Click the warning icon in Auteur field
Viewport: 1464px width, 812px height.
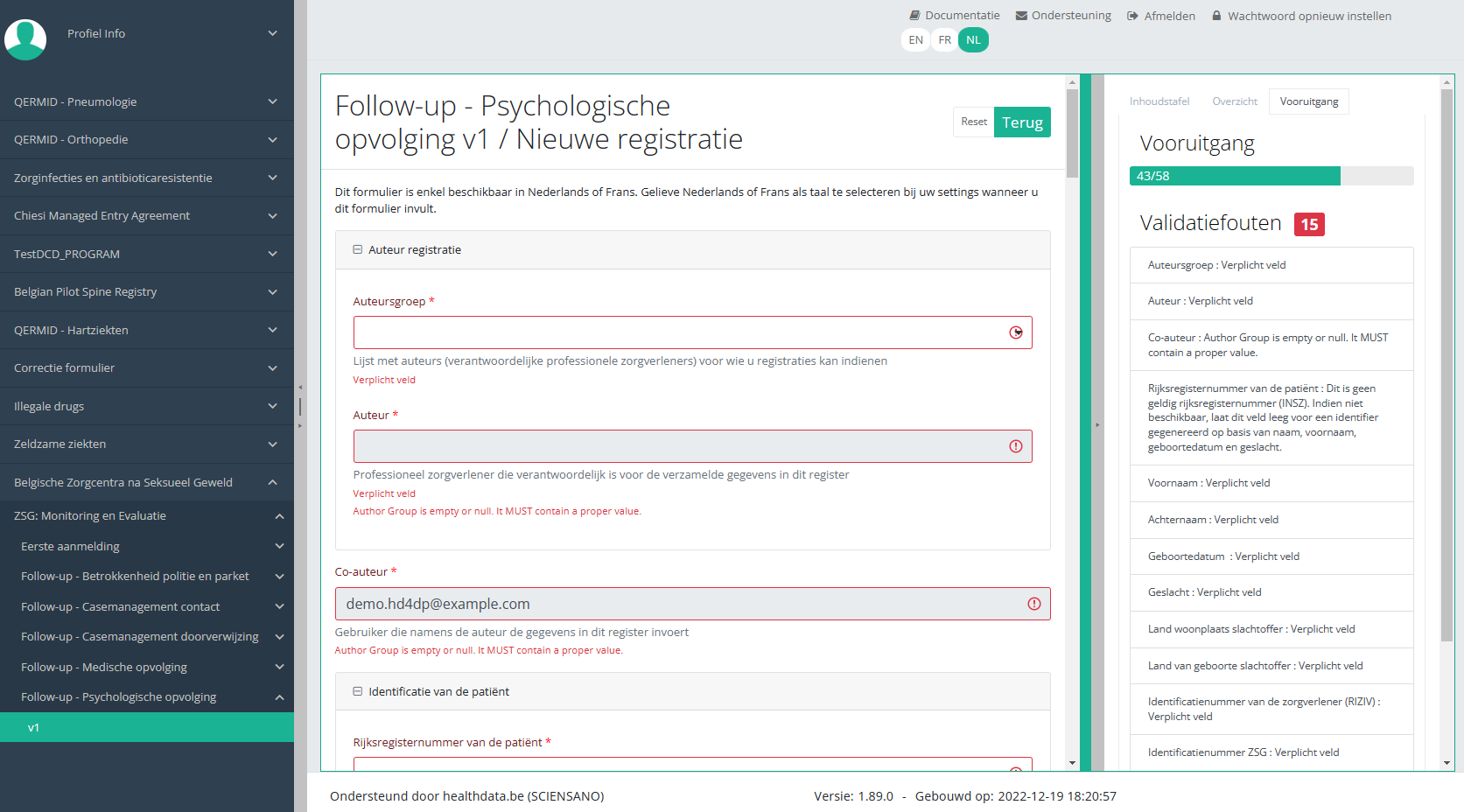tap(1015, 446)
